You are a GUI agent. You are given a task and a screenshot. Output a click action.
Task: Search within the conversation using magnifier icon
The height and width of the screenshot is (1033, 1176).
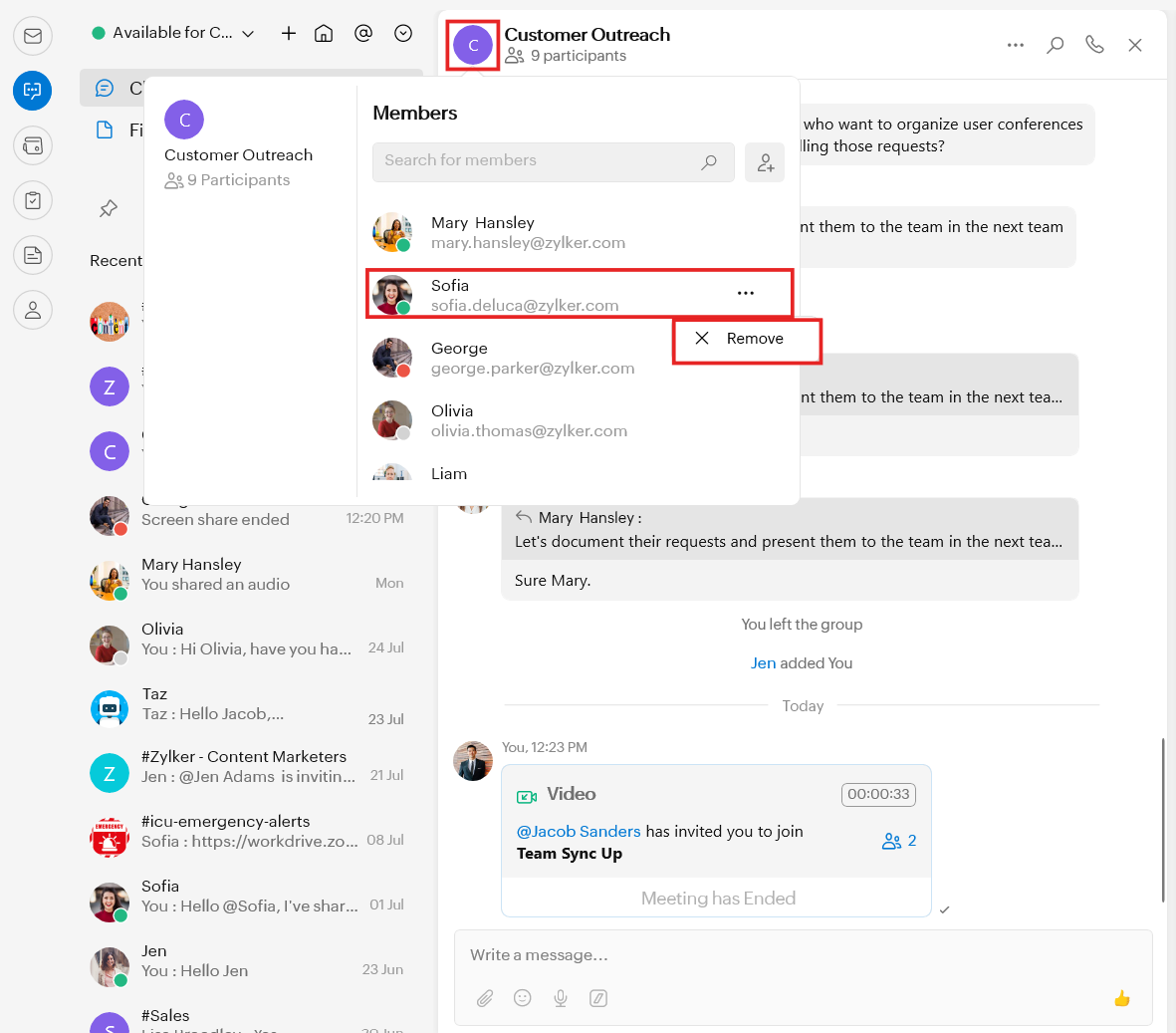(x=1056, y=45)
